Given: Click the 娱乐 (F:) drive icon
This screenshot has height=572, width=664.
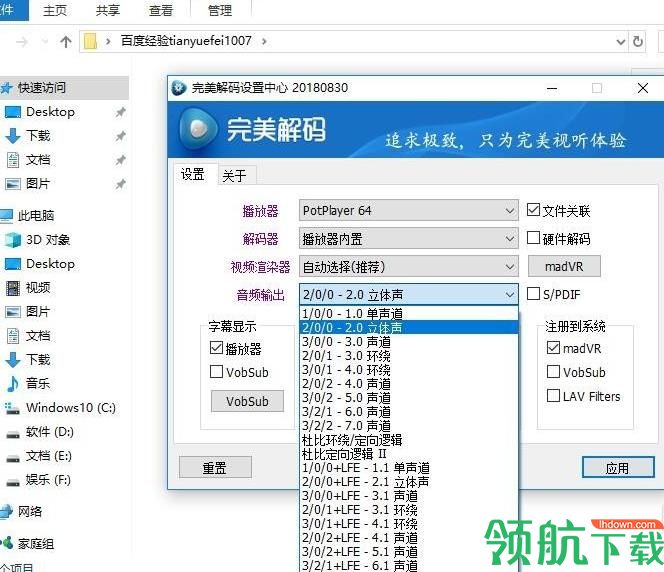Looking at the screenshot, I should coord(13,482).
